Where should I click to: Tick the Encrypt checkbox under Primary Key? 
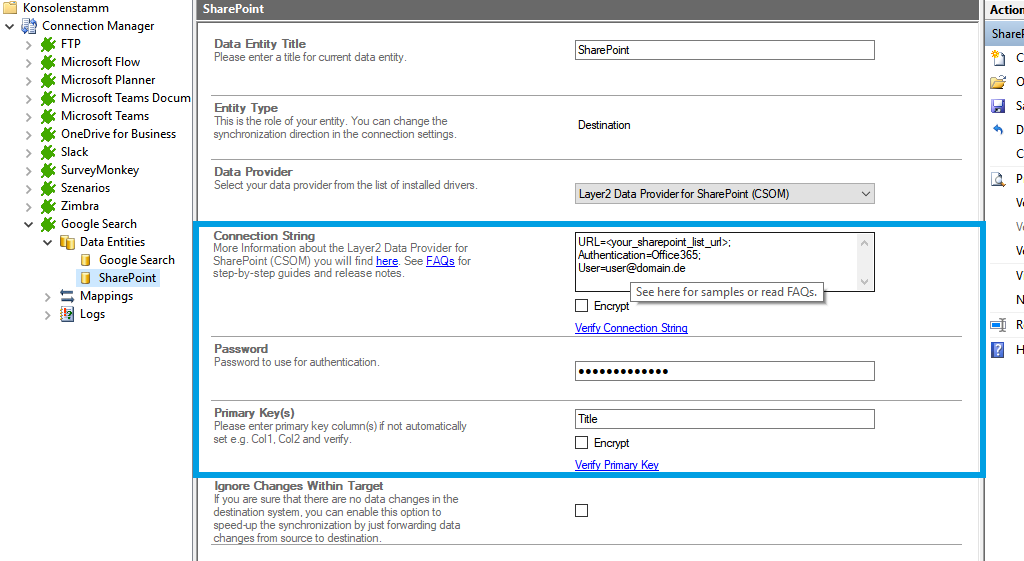582,443
